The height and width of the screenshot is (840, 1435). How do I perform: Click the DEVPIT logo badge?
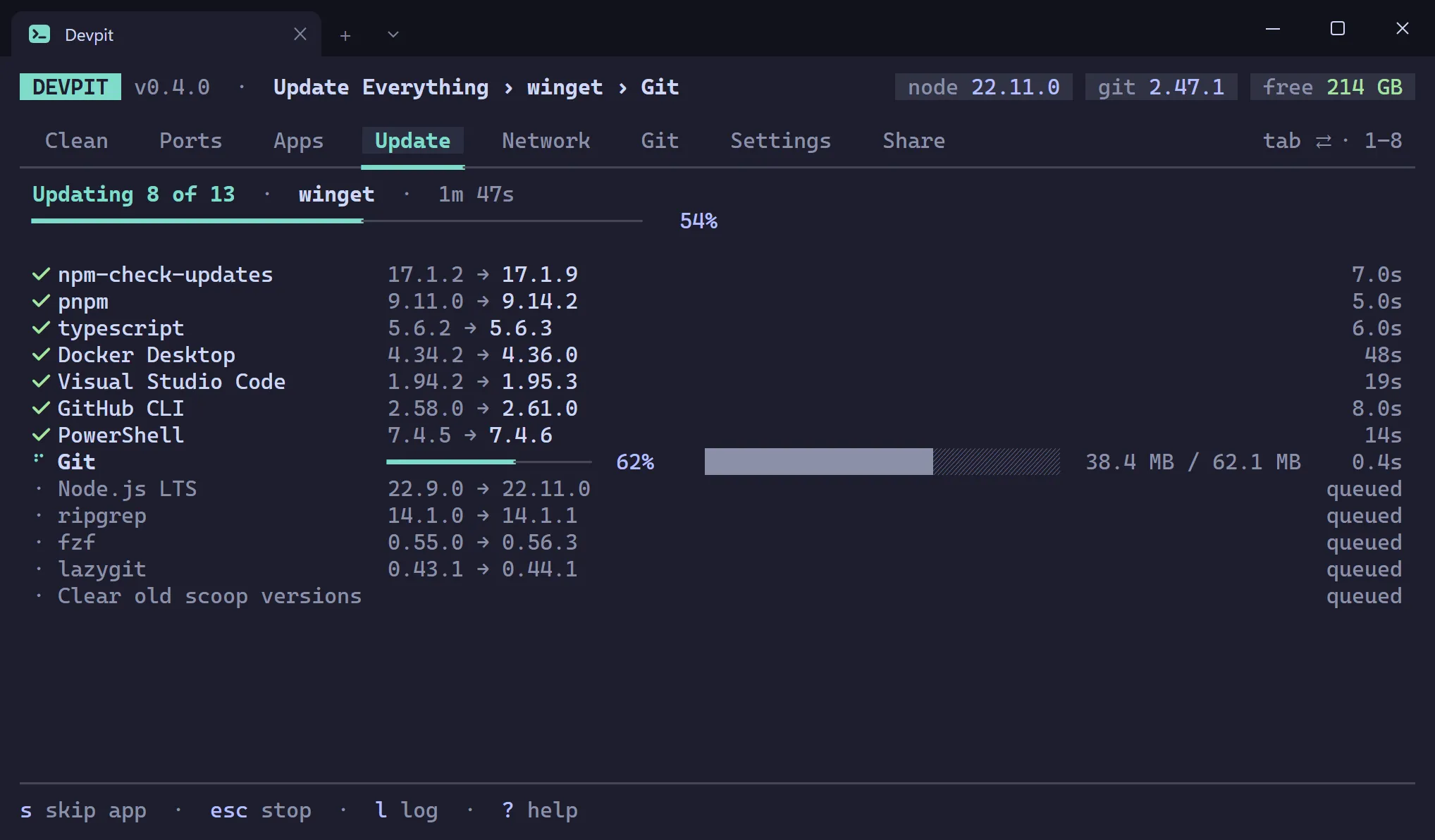coord(70,87)
